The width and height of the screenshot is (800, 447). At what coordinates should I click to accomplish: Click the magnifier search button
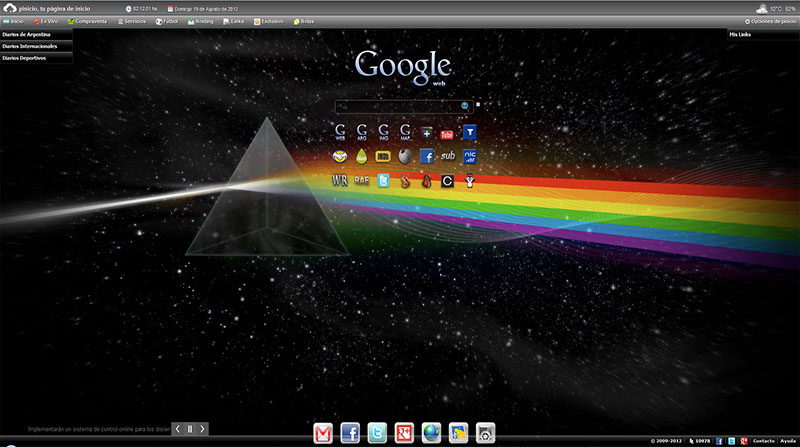point(465,105)
